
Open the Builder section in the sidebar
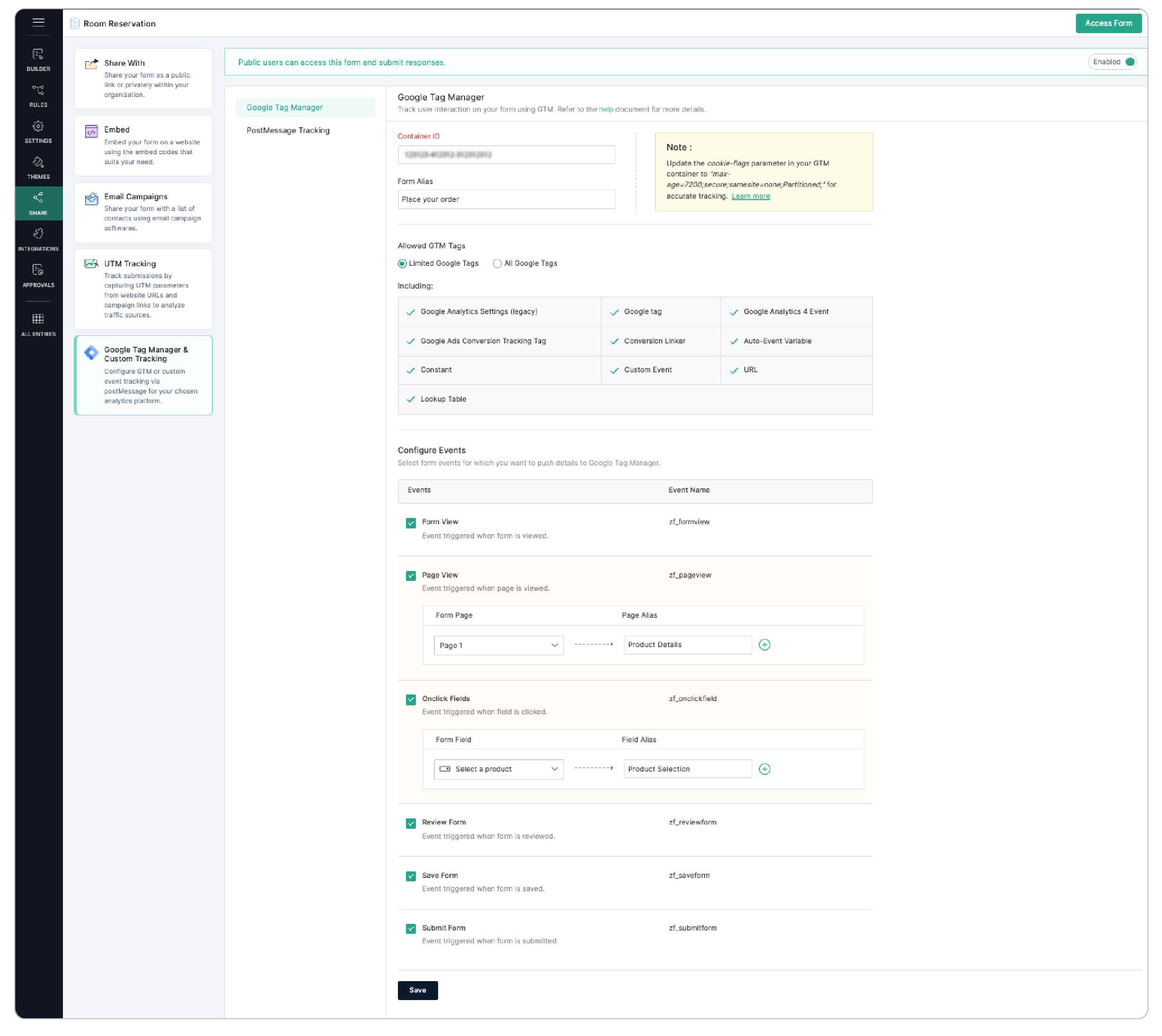point(37,59)
